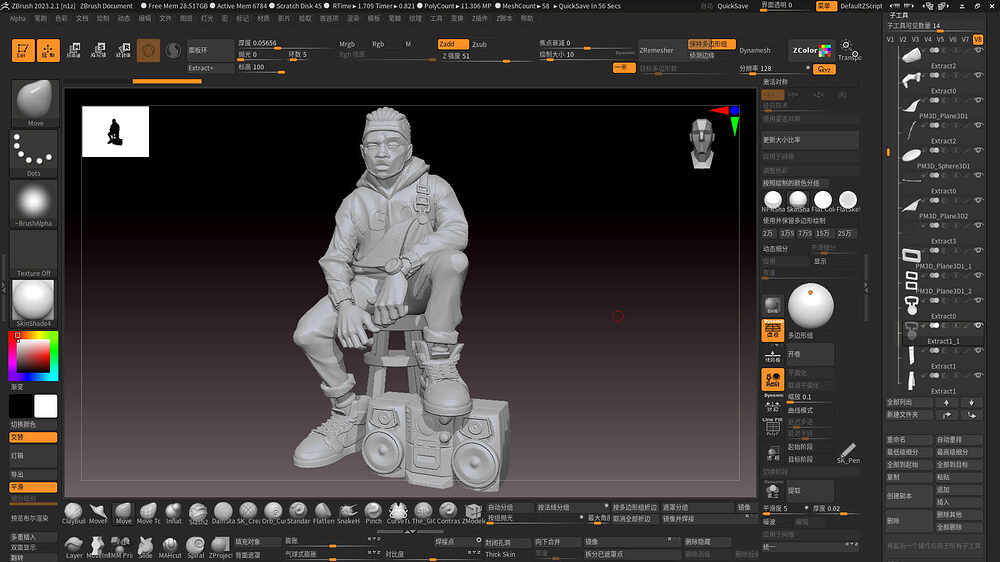The width and height of the screenshot is (1000, 562).
Task: Click the ZColor palette button
Action: click(811, 50)
